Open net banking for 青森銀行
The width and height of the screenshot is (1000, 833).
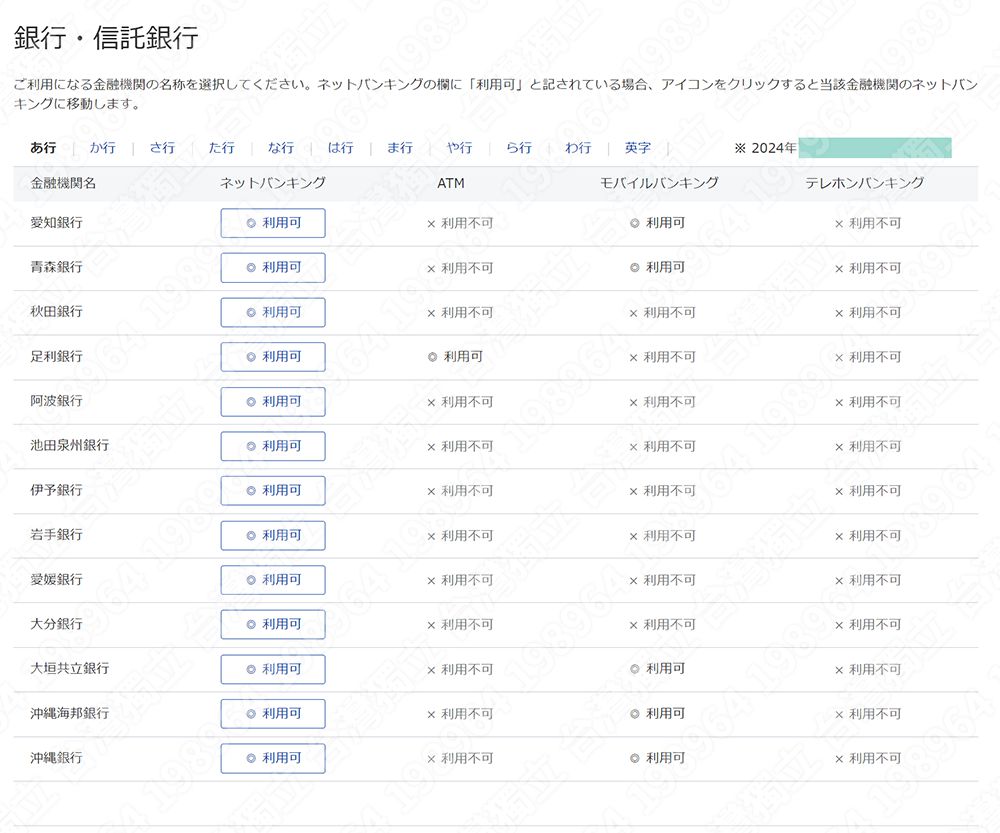click(x=273, y=268)
